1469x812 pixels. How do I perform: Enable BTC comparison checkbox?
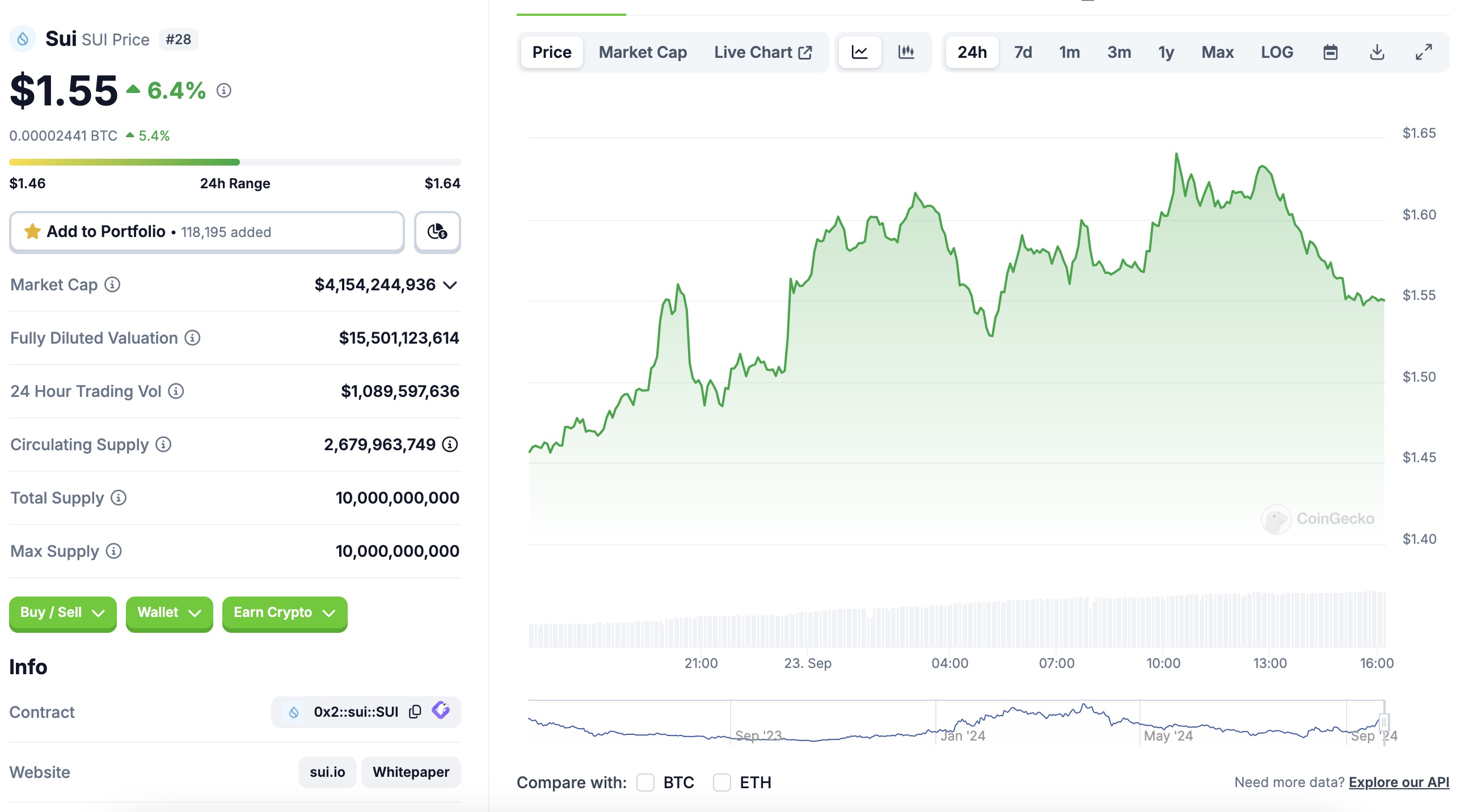(645, 783)
